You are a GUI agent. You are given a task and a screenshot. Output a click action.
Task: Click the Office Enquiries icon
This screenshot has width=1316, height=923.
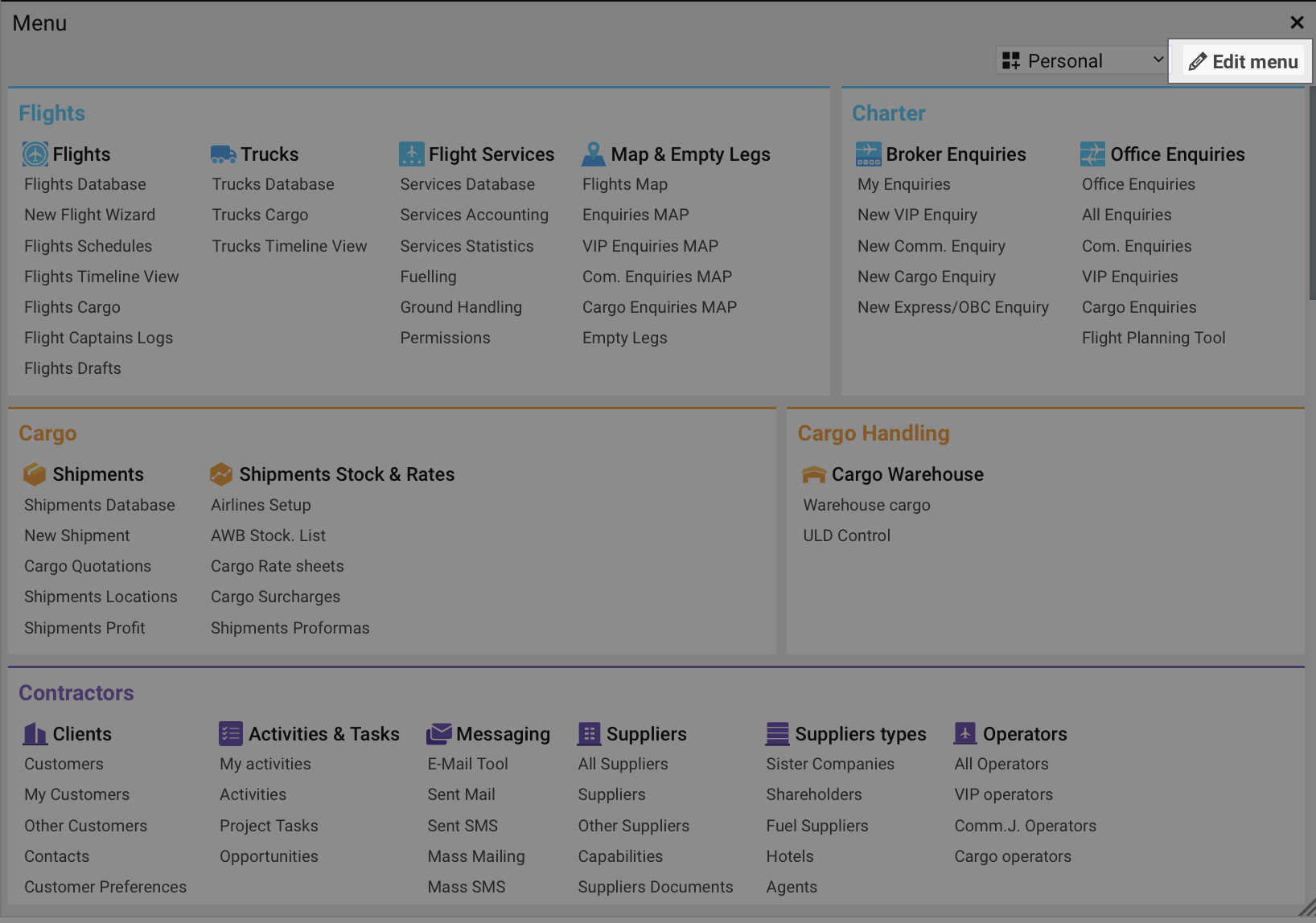pyautogui.click(x=1092, y=154)
